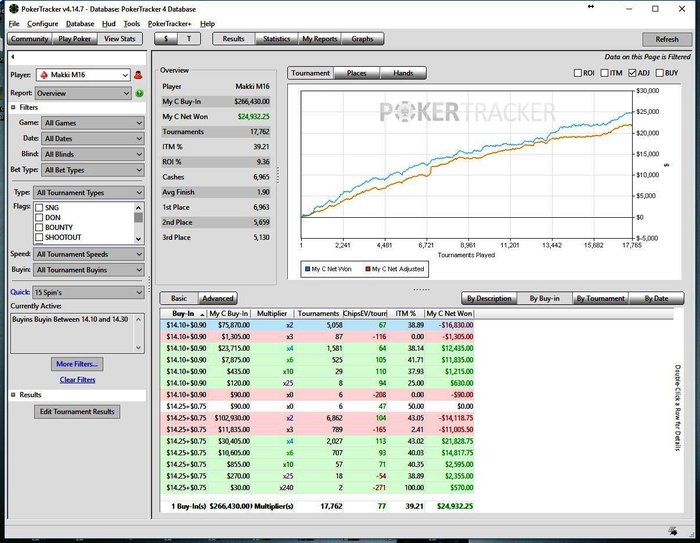The width and height of the screenshot is (700, 543).
Task: Check the BOUNTY flag
Action: (x=39, y=227)
